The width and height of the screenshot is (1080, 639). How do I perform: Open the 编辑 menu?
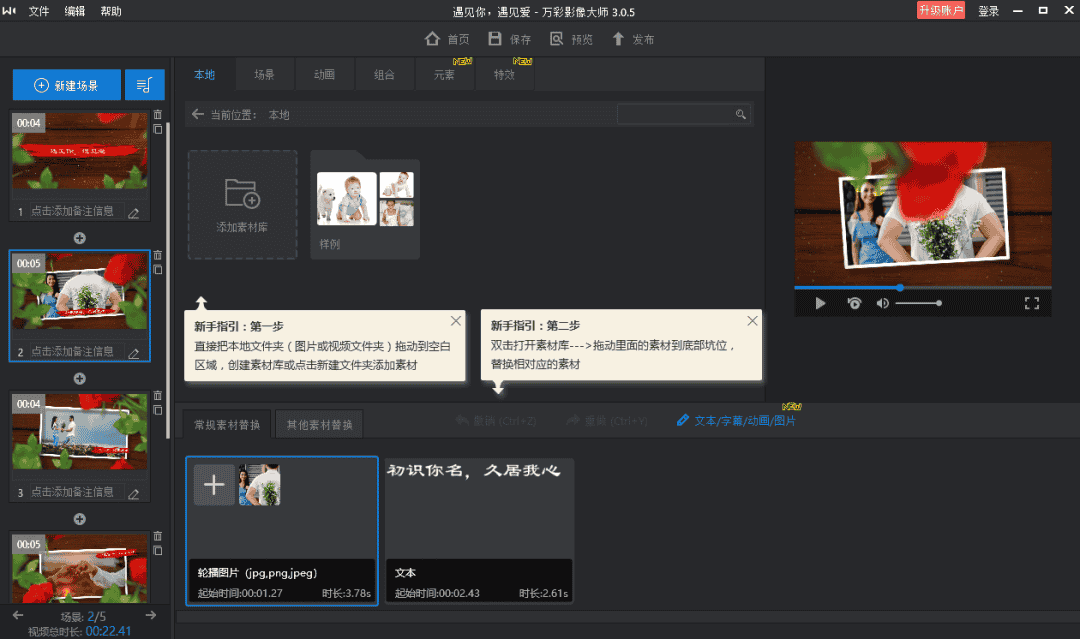(x=74, y=11)
